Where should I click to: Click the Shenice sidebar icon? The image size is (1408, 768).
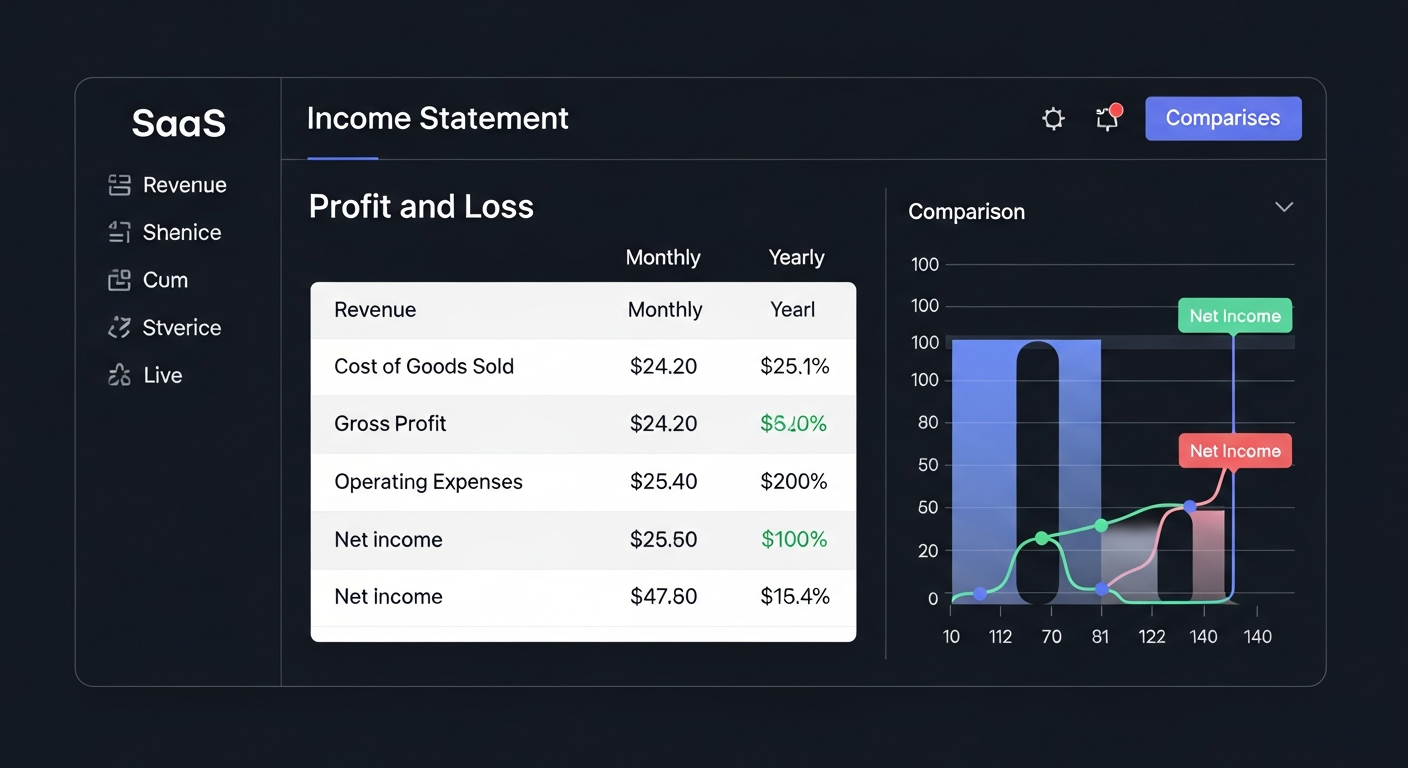tap(119, 232)
